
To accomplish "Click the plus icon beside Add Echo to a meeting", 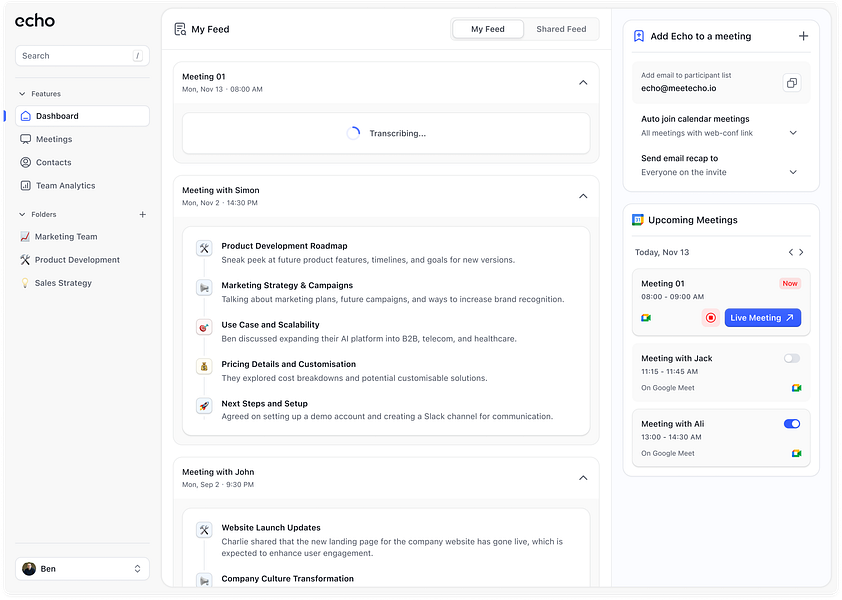I will (x=803, y=36).
